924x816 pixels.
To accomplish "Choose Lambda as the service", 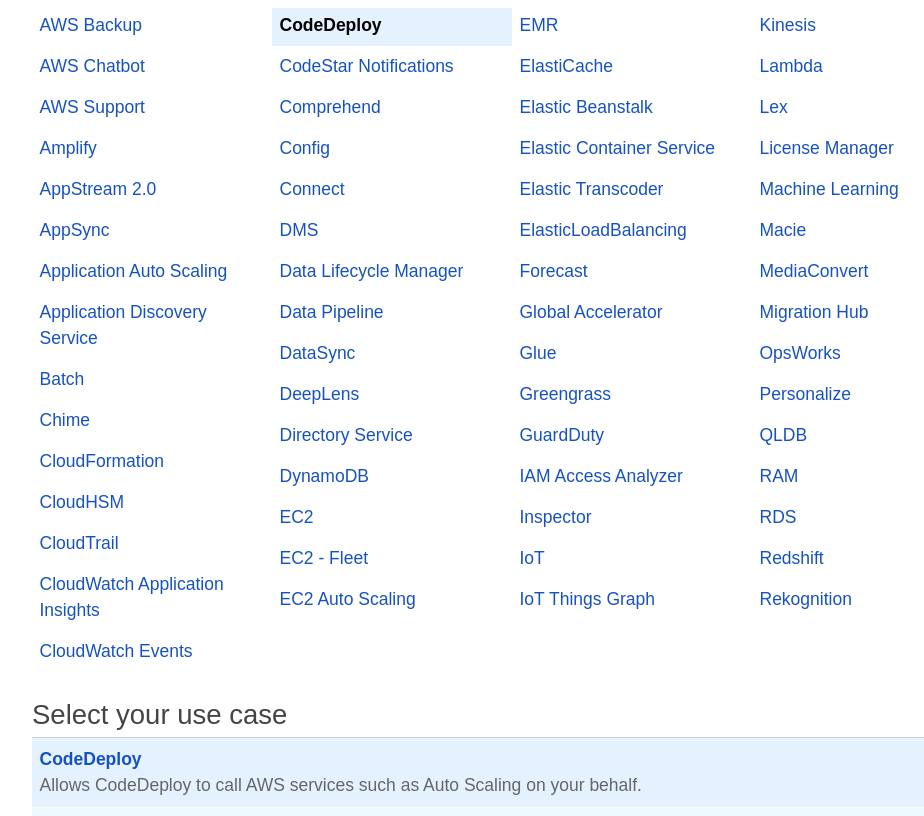I will tap(791, 66).
